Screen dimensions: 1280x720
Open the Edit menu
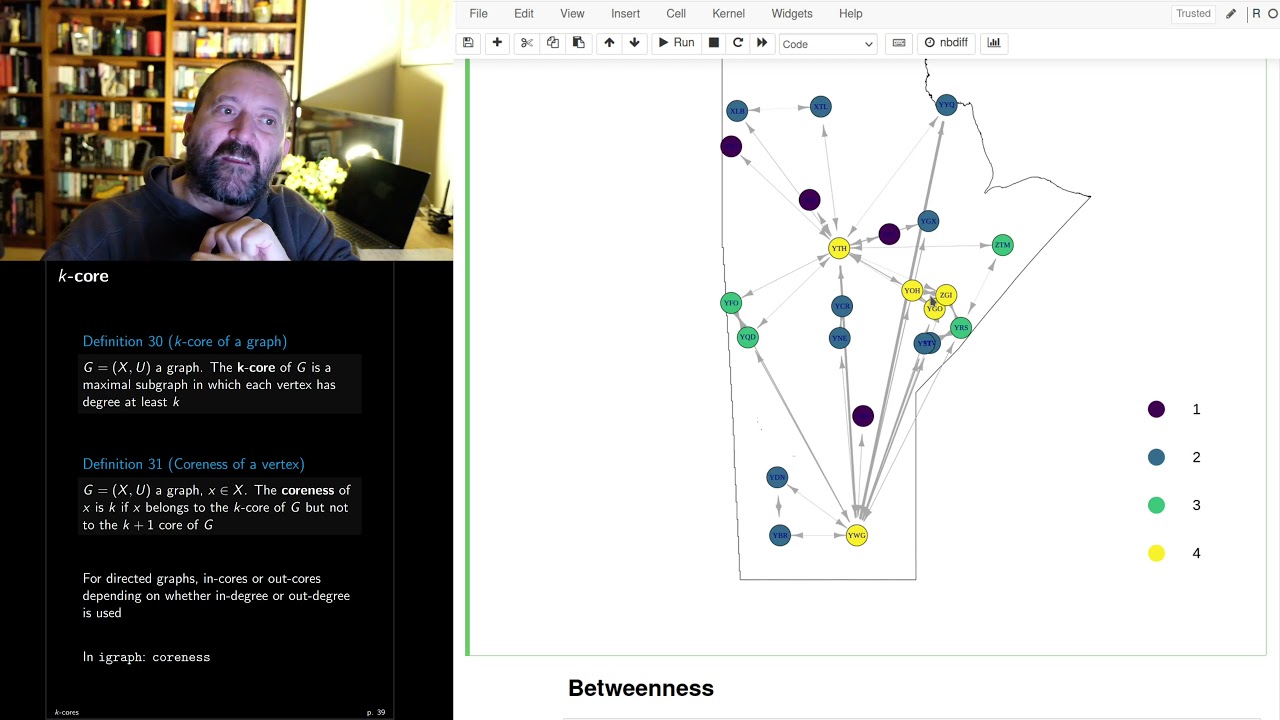(x=524, y=14)
